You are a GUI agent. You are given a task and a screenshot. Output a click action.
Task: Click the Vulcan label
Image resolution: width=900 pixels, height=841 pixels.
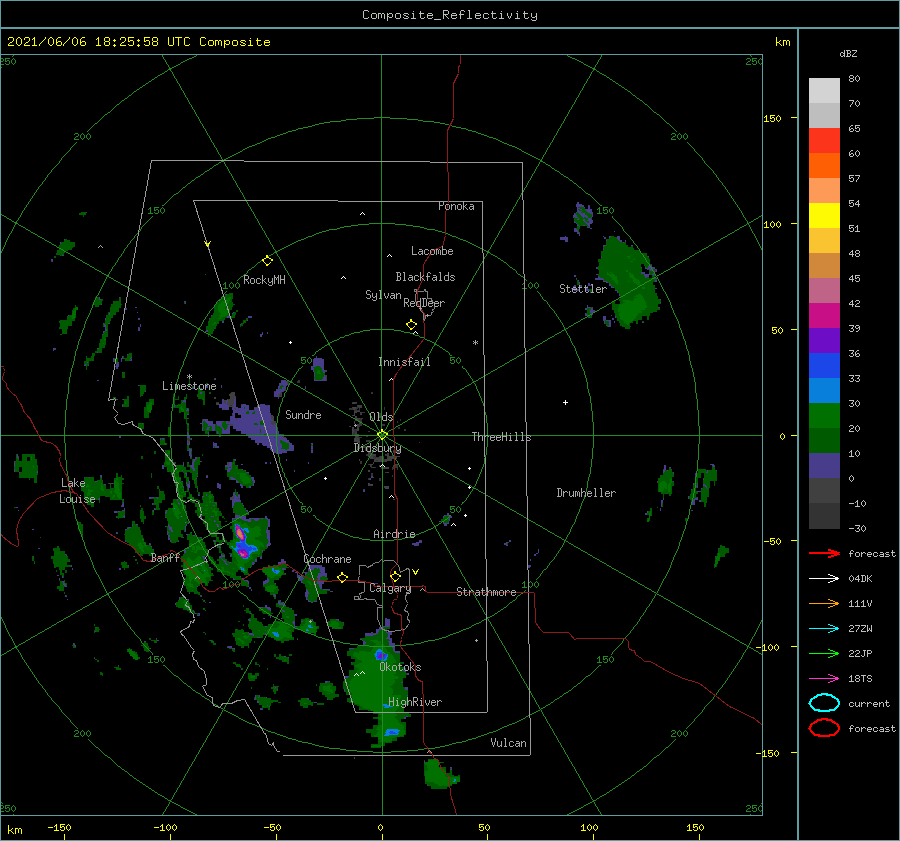tap(509, 743)
